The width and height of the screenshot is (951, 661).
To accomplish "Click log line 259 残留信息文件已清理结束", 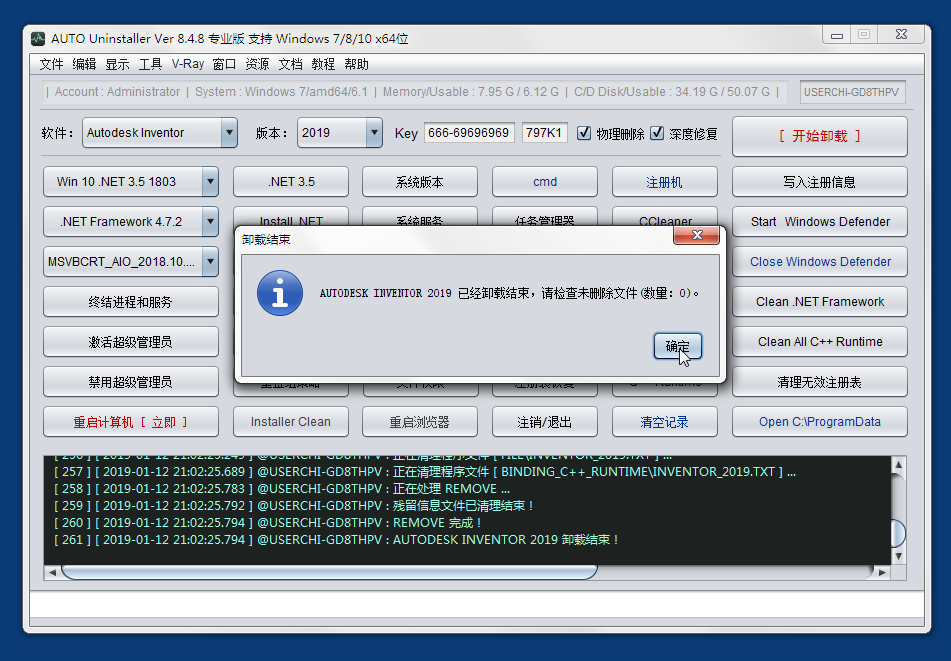I will (294, 506).
